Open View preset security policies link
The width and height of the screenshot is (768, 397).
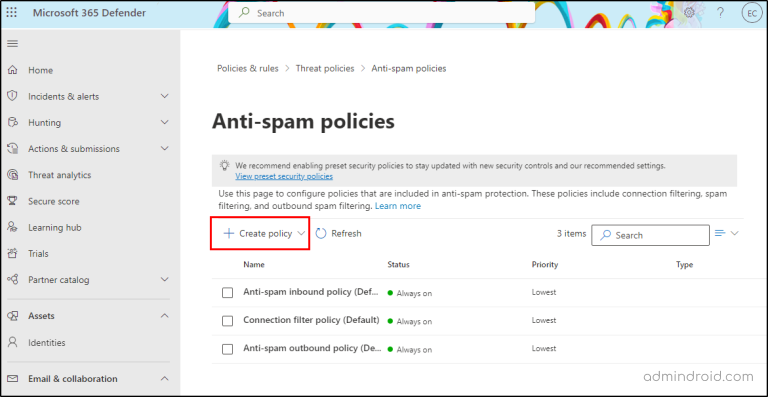[284, 176]
